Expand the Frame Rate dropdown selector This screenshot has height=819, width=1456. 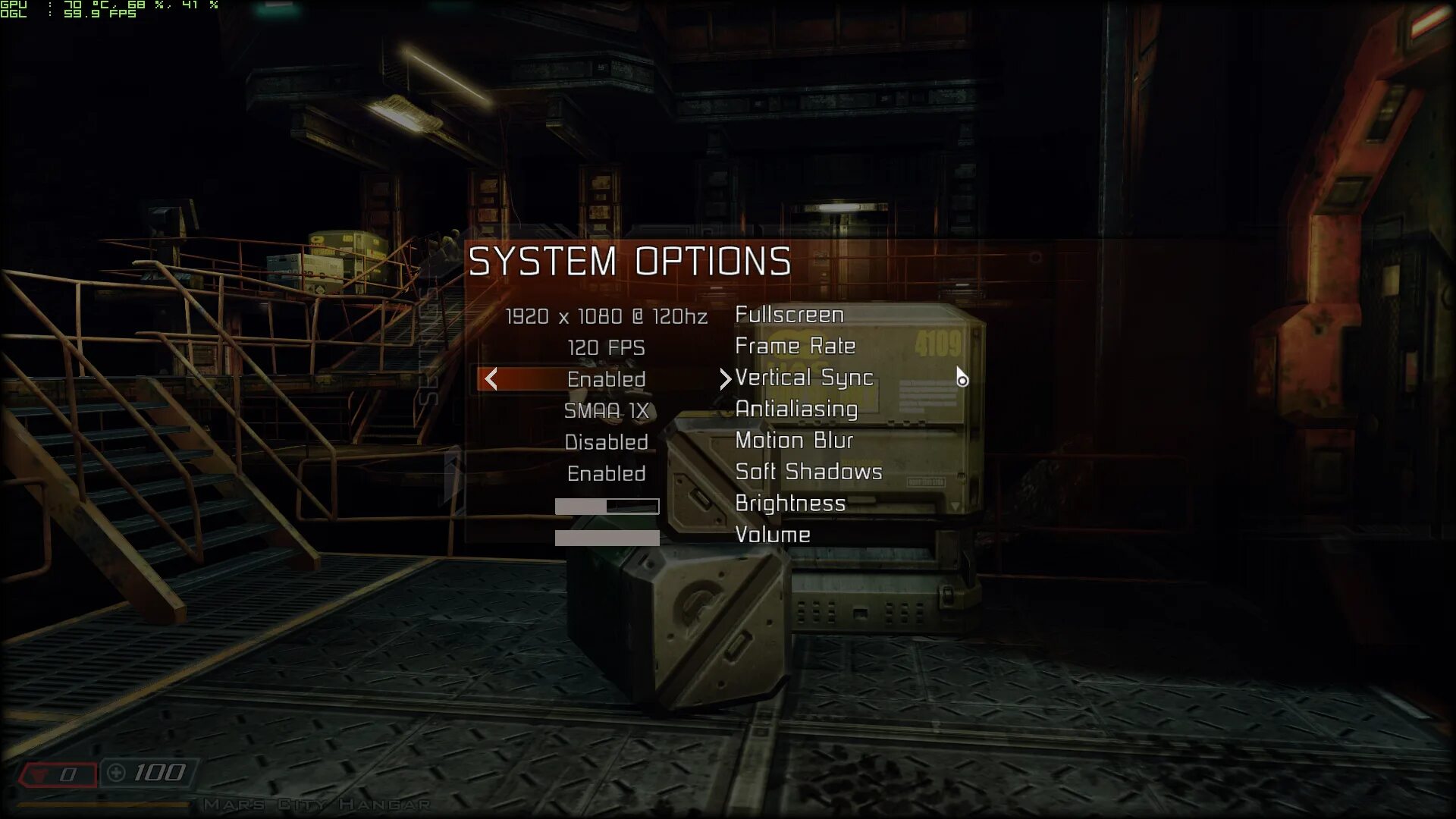point(607,346)
